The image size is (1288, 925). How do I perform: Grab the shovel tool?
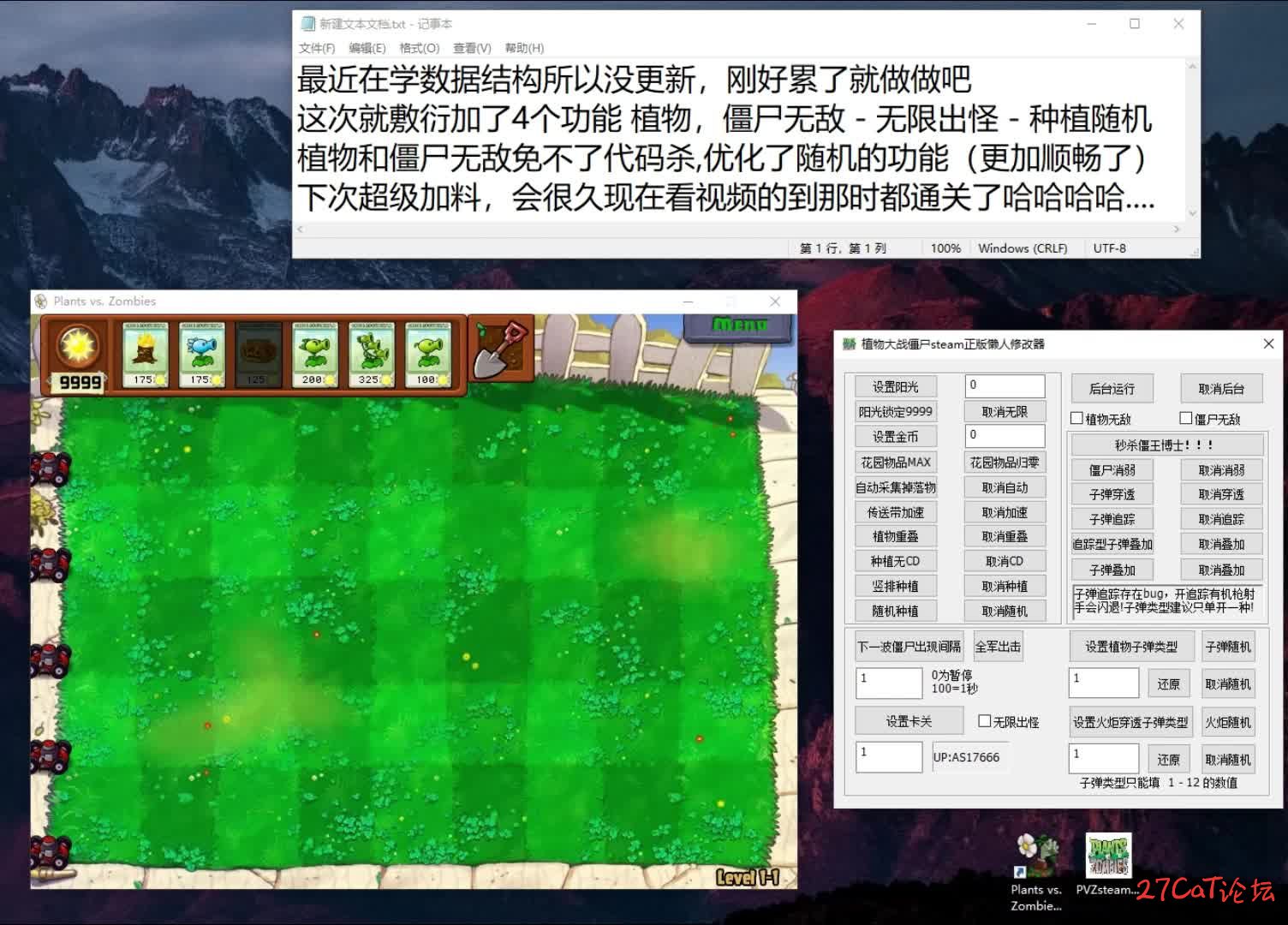coord(502,349)
